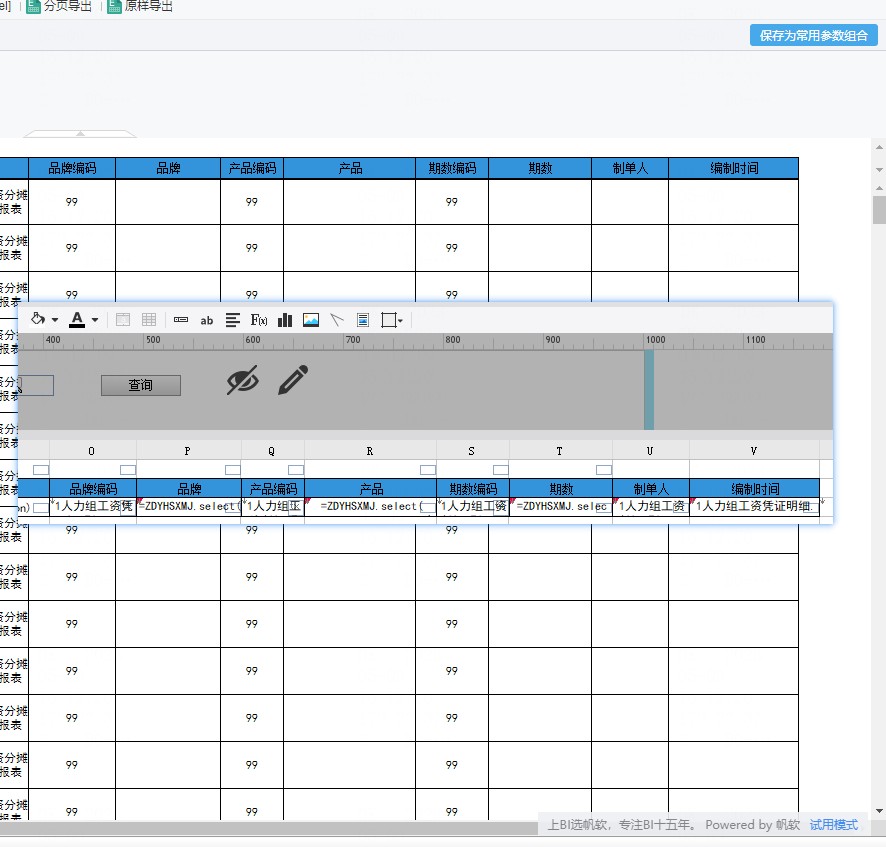
Task: Insert a sub-report with the document icon
Action: pos(363,320)
